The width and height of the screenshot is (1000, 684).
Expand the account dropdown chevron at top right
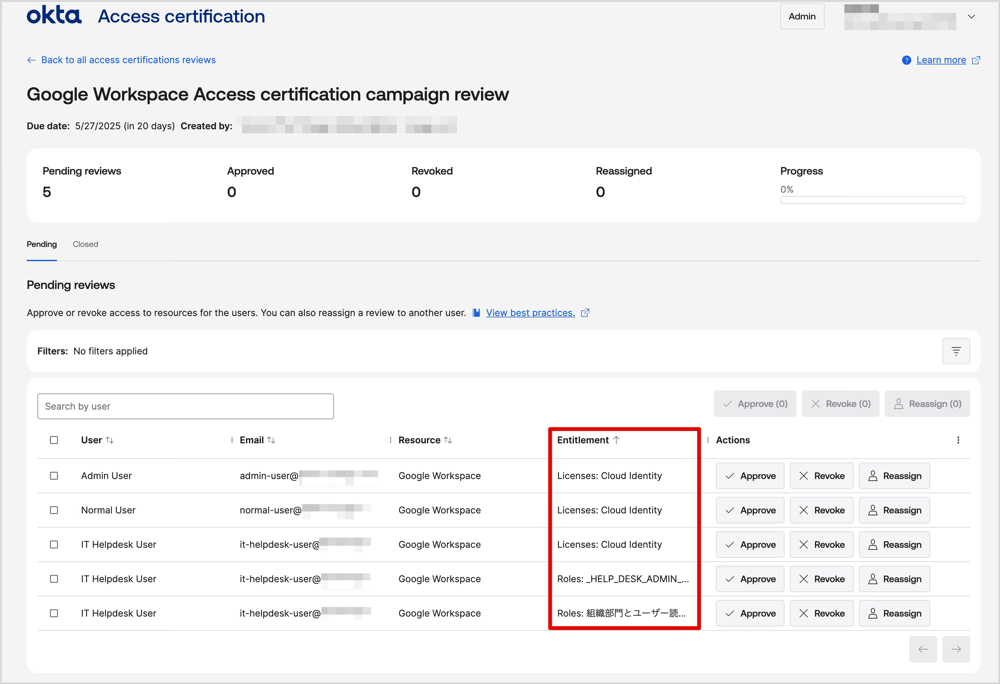pos(971,17)
